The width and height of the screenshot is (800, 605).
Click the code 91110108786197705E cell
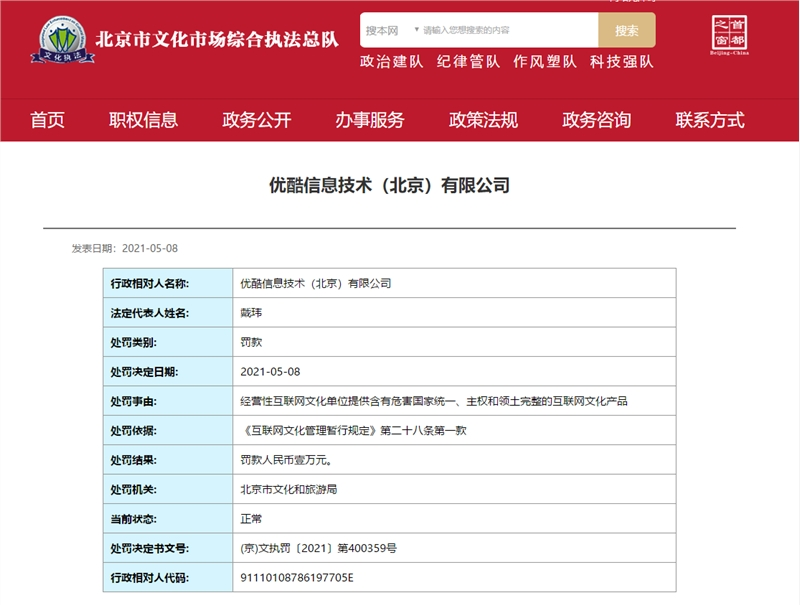(297, 578)
